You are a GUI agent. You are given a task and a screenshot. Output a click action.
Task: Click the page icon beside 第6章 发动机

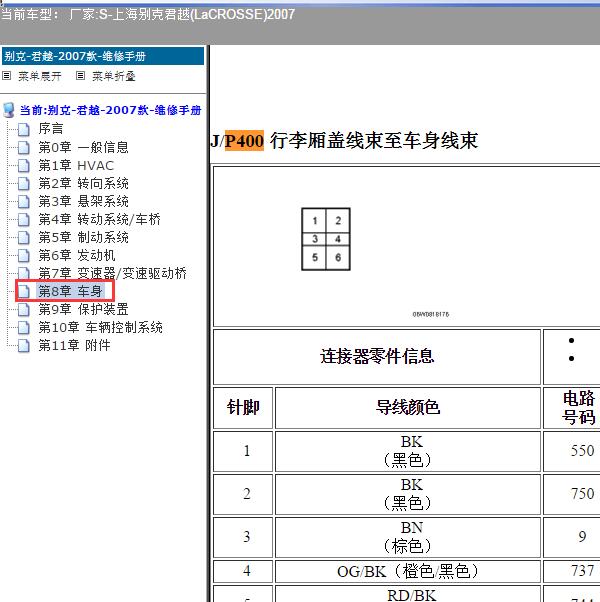point(24,255)
